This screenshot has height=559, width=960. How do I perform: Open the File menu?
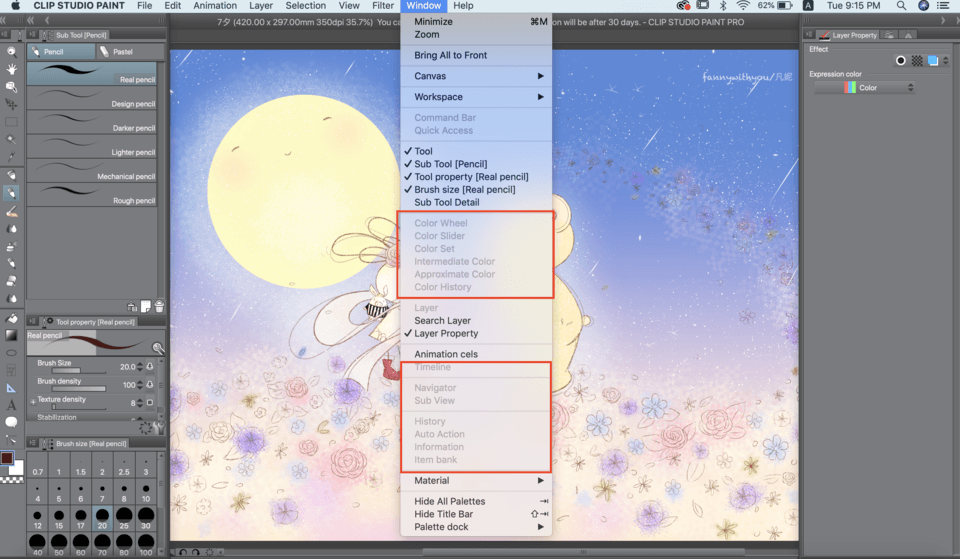[144, 6]
